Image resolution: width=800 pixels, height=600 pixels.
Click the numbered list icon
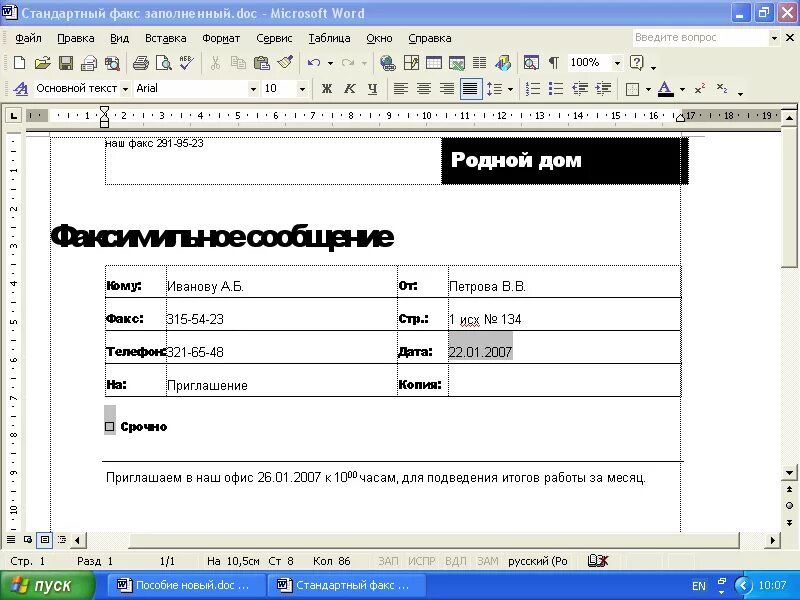click(533, 89)
